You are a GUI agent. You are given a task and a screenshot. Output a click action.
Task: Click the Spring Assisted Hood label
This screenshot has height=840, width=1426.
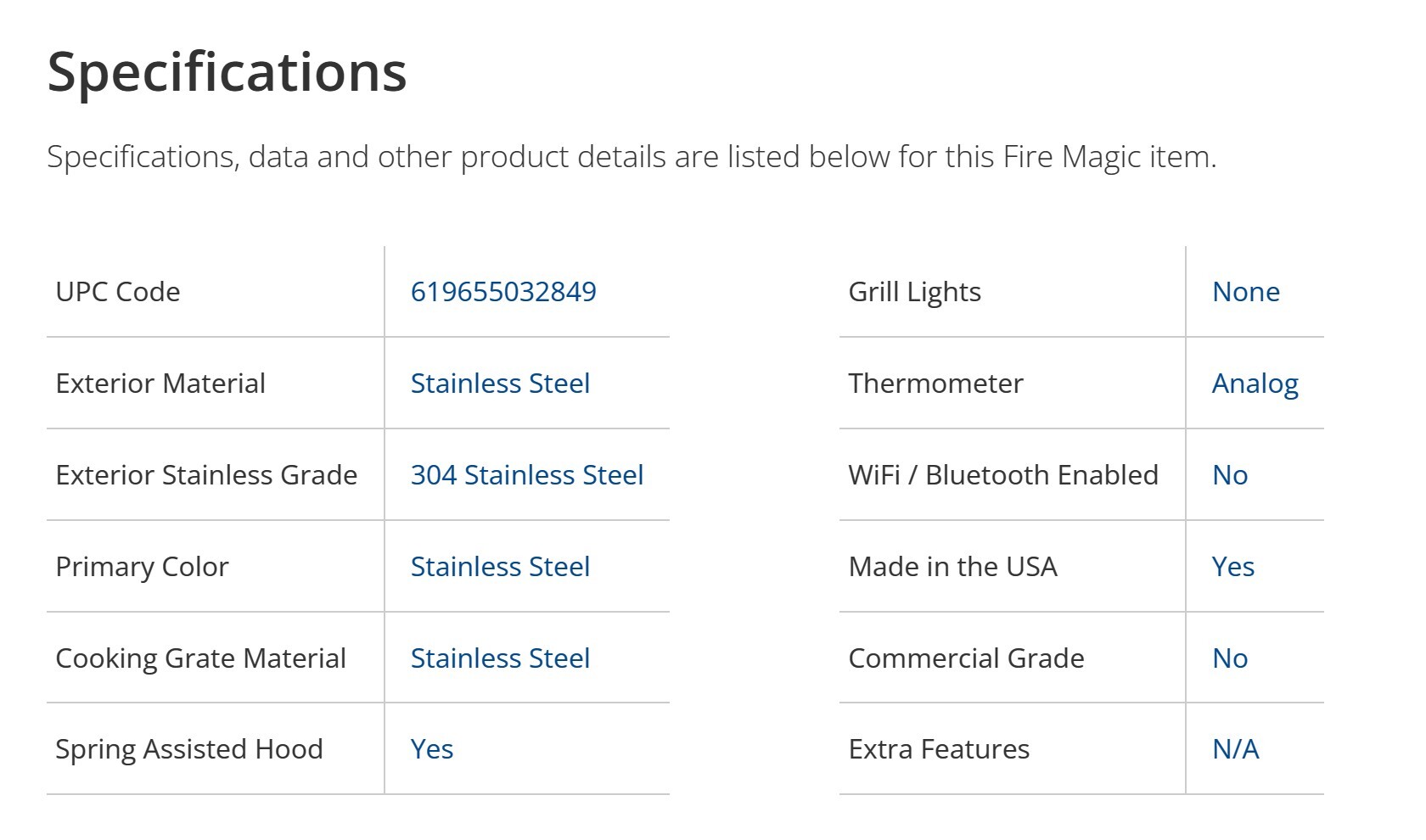[x=189, y=749]
